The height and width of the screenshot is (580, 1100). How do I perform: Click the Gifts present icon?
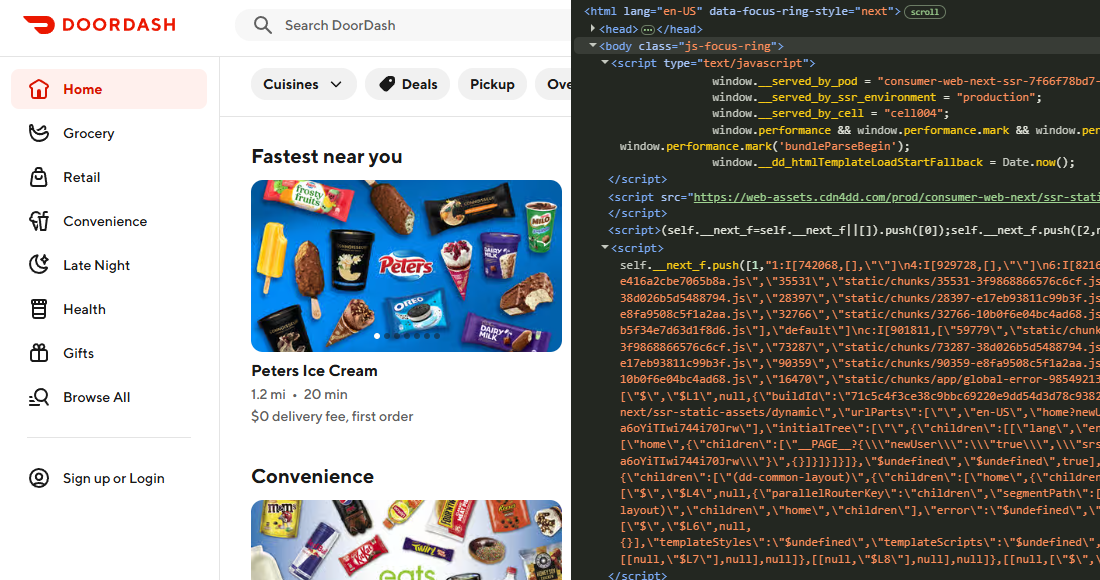pos(38,353)
